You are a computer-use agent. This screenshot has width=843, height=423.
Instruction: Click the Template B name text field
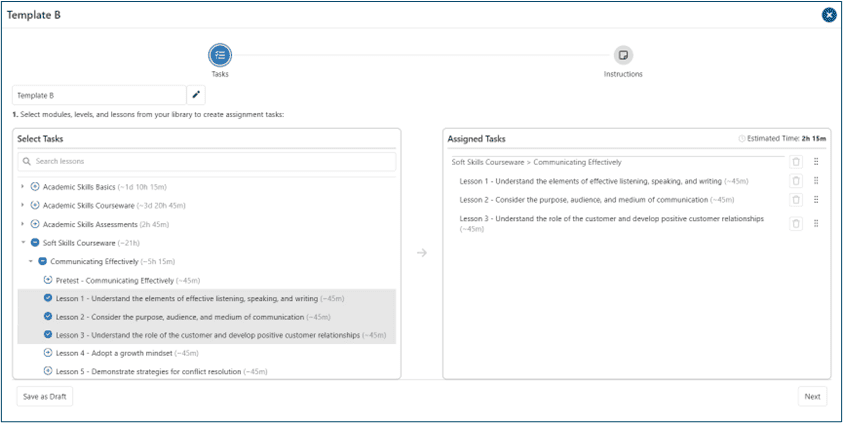pos(99,95)
